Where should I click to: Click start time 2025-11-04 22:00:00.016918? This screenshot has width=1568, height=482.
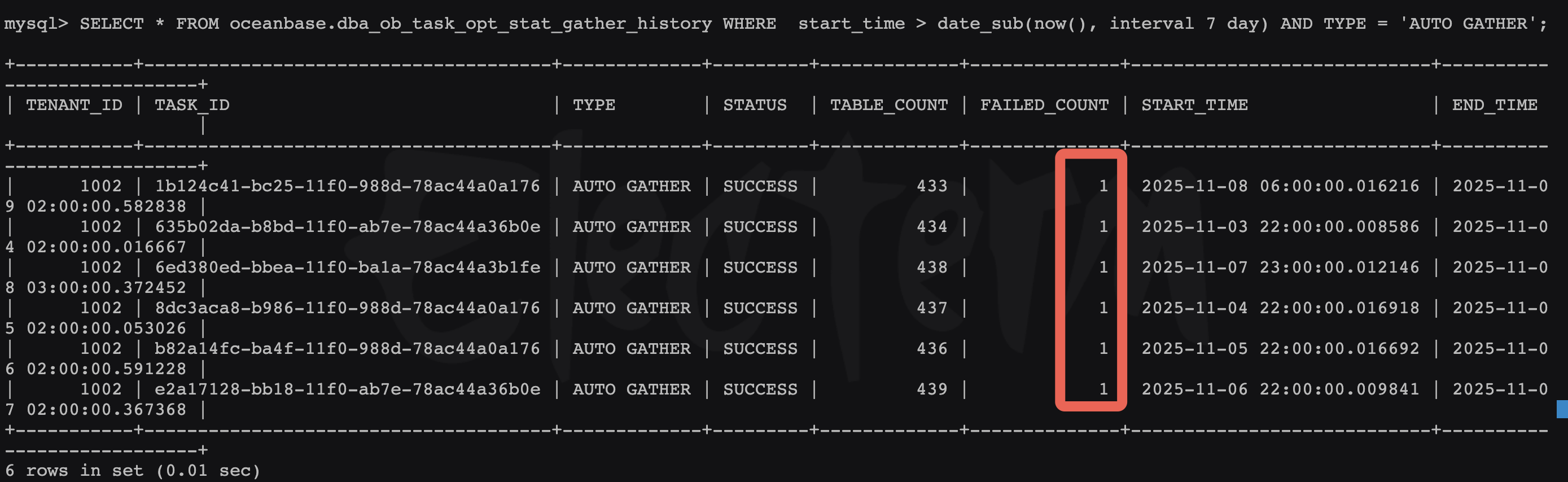[1280, 308]
